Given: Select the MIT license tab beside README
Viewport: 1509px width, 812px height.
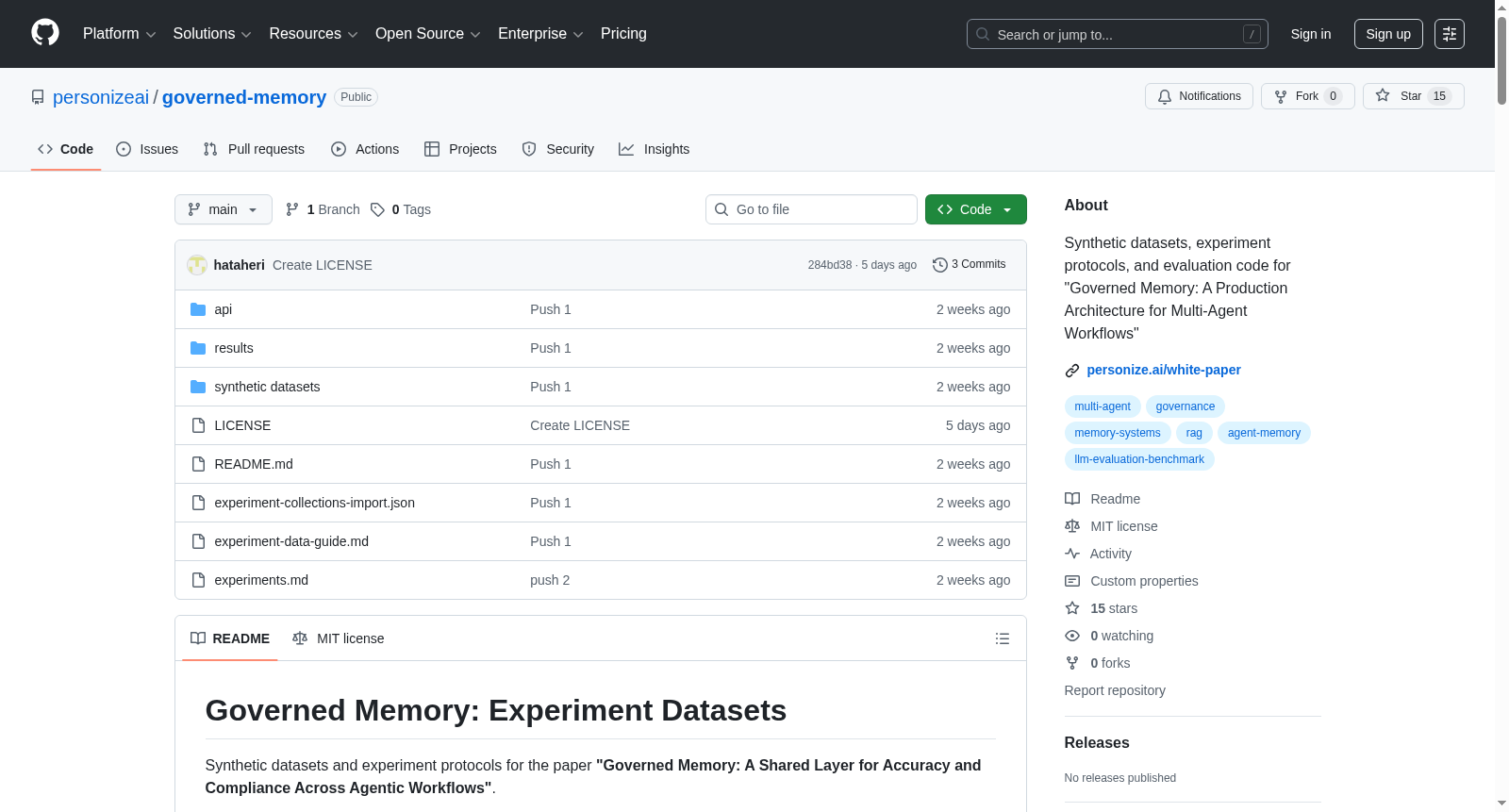Looking at the screenshot, I should click(339, 638).
